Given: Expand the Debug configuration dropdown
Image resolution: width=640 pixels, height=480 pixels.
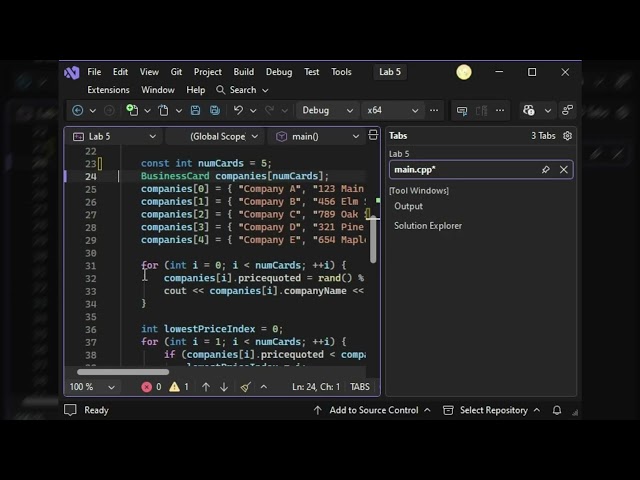Looking at the screenshot, I should 327,110.
